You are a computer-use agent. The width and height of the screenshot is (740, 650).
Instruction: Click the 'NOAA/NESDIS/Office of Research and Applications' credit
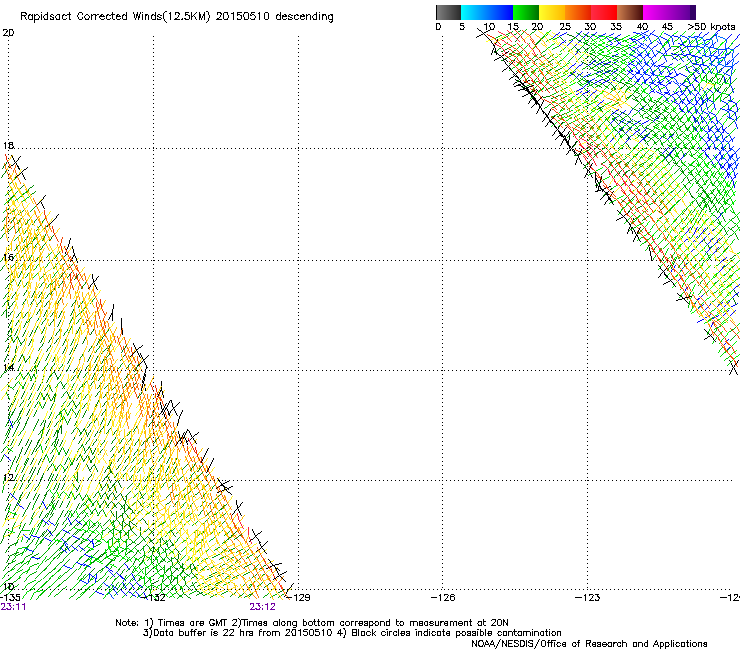click(x=589, y=644)
